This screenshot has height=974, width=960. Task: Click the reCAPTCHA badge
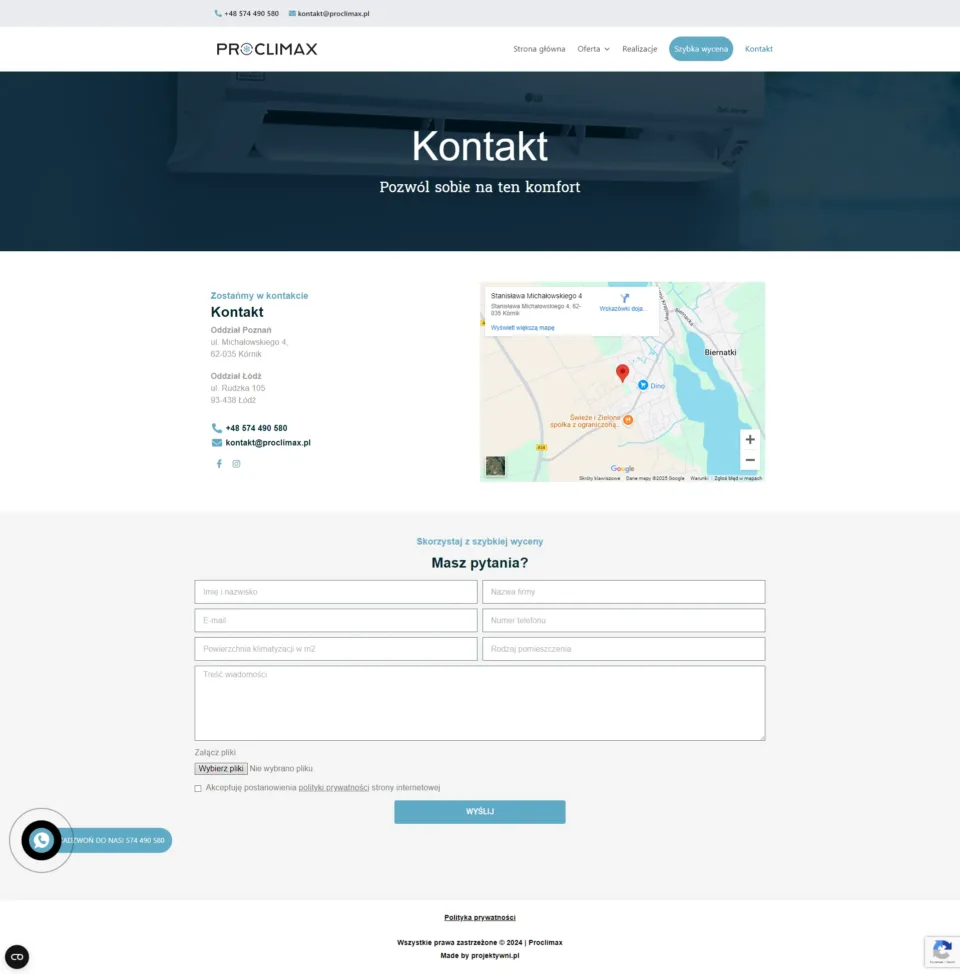(x=942, y=952)
